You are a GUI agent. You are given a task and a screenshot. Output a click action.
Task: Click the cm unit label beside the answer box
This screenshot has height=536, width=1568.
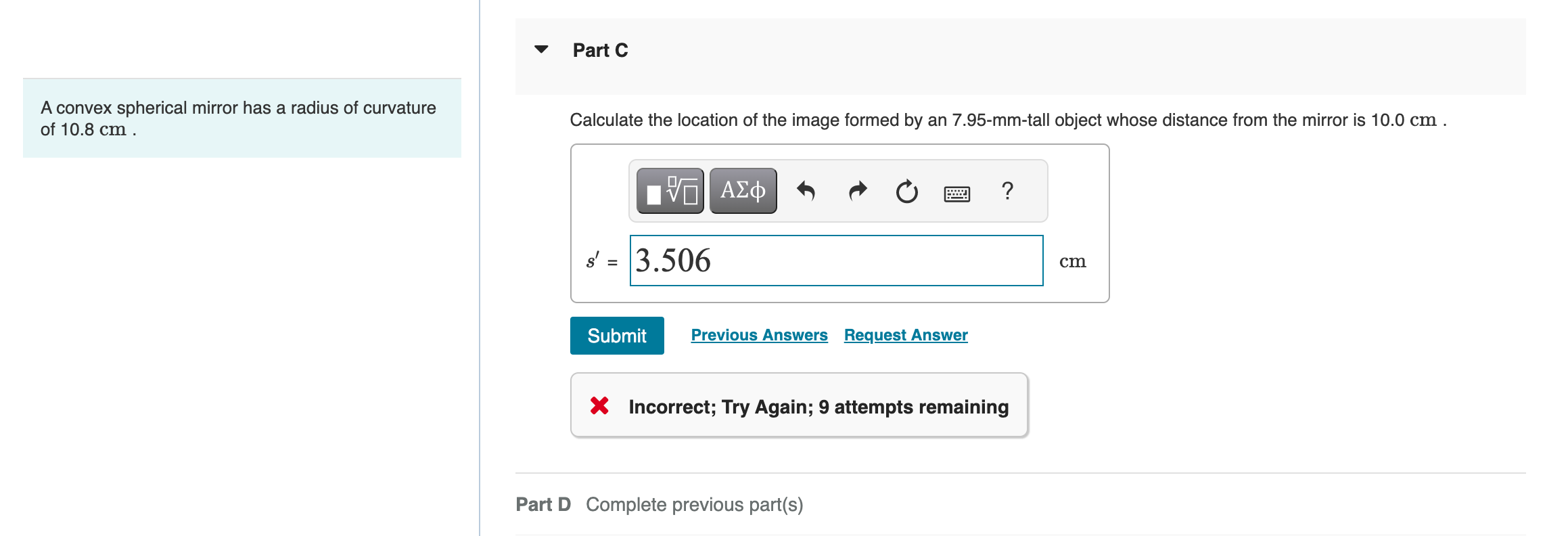click(1074, 261)
